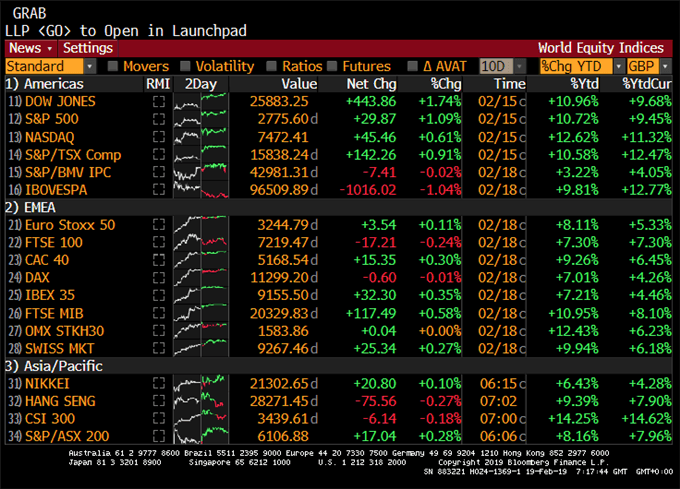
Task: Open the 2Day sparkline chart for HANG SENG
Action: (x=200, y=401)
